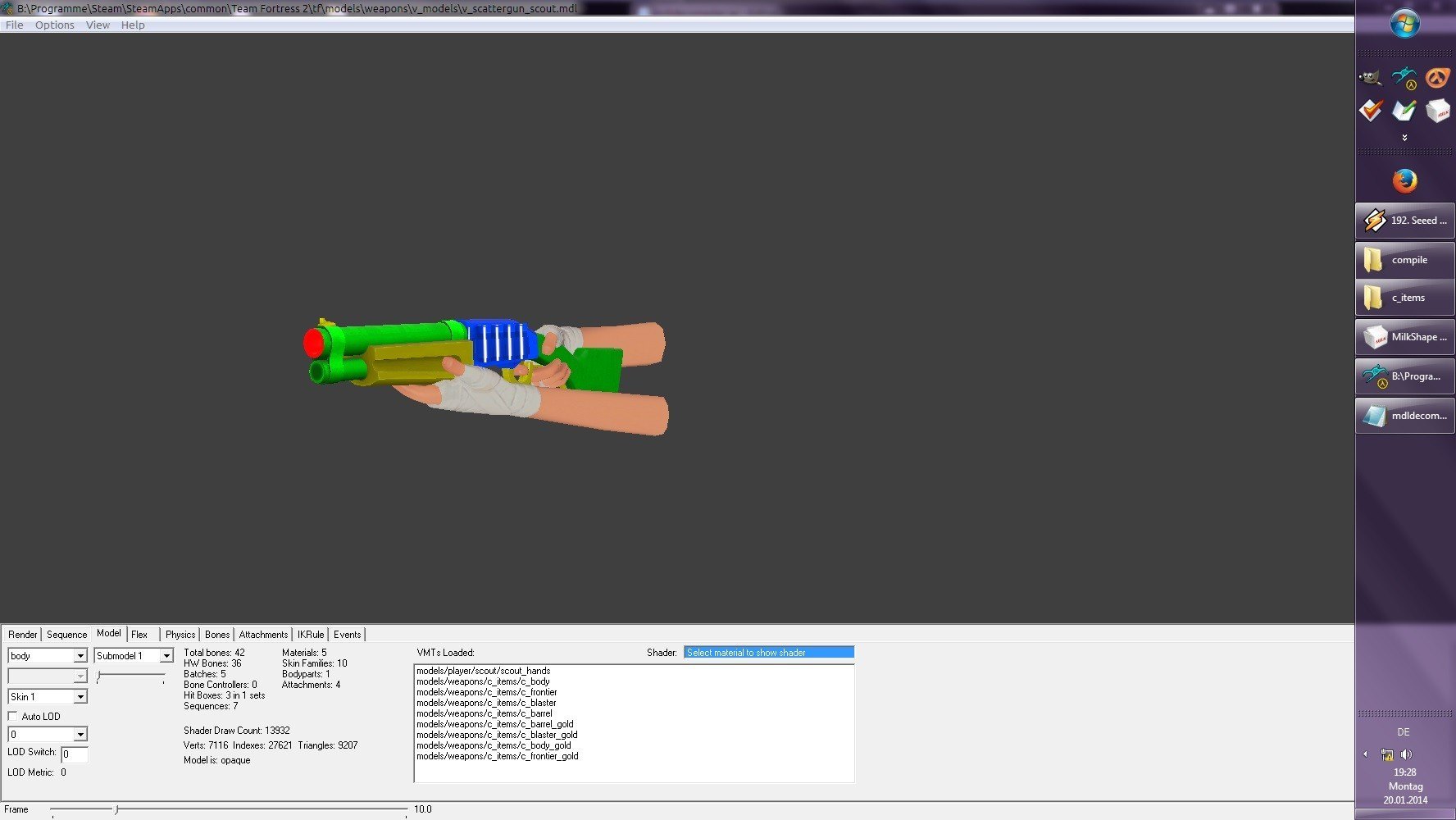Open MilkShape milk carton quick launch icon
1456x820 pixels.
[1437, 110]
